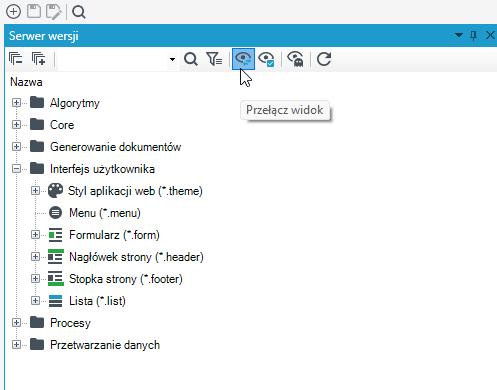The height and width of the screenshot is (390, 497).
Task: Click the Algorytmy folder icon
Action: [x=37, y=103]
